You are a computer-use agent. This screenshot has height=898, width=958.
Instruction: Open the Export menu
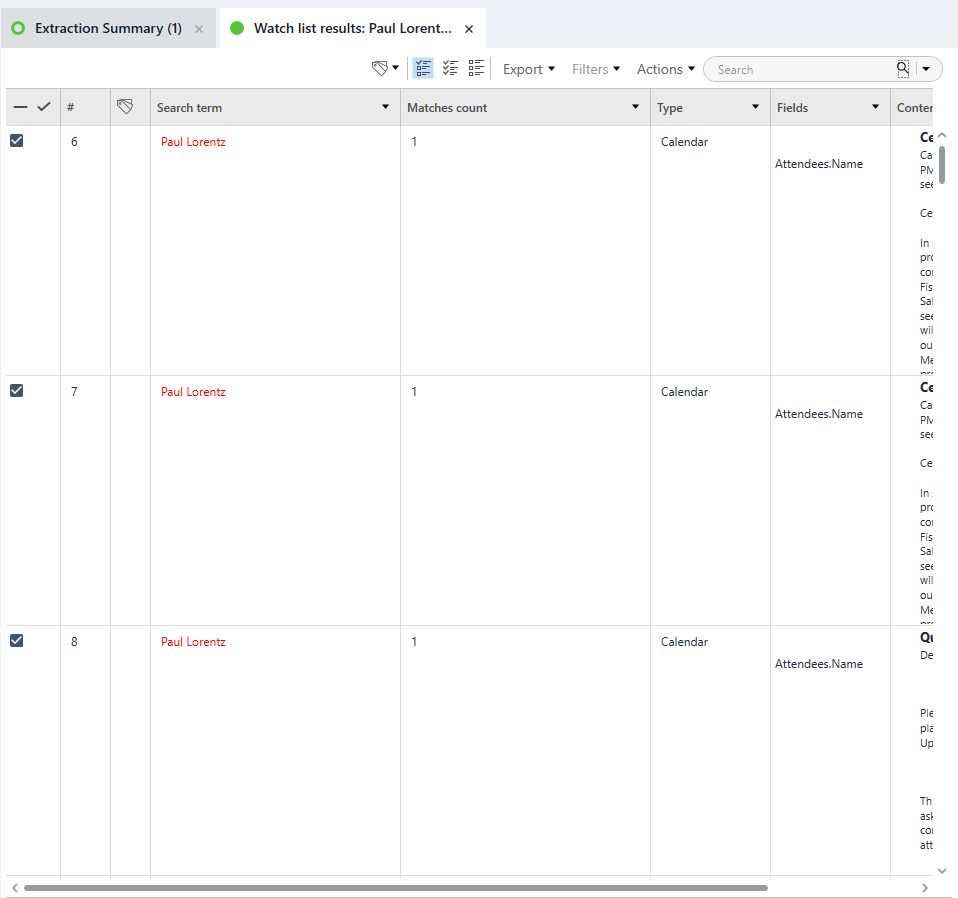tap(528, 69)
